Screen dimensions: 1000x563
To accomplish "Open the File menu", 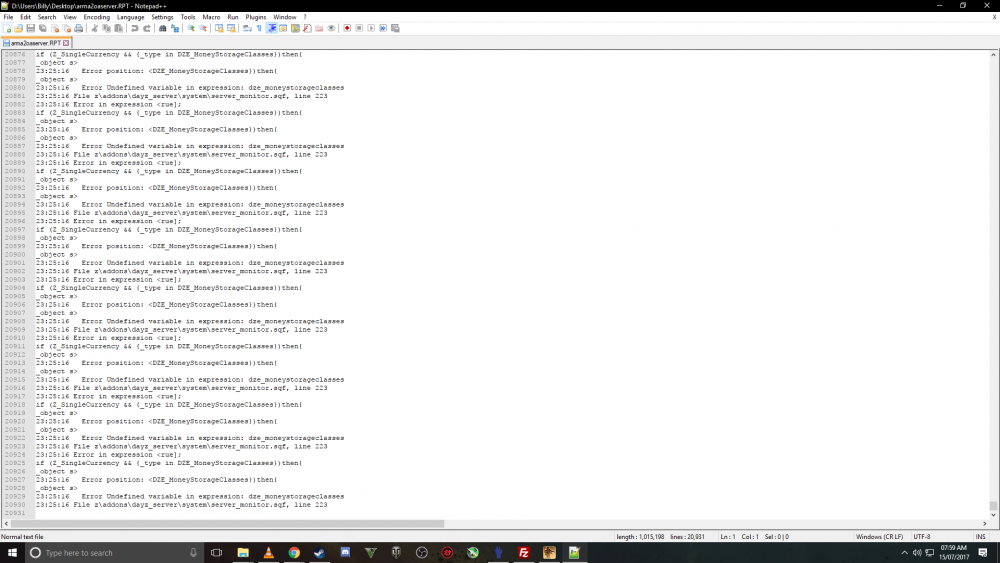I will (8, 17).
